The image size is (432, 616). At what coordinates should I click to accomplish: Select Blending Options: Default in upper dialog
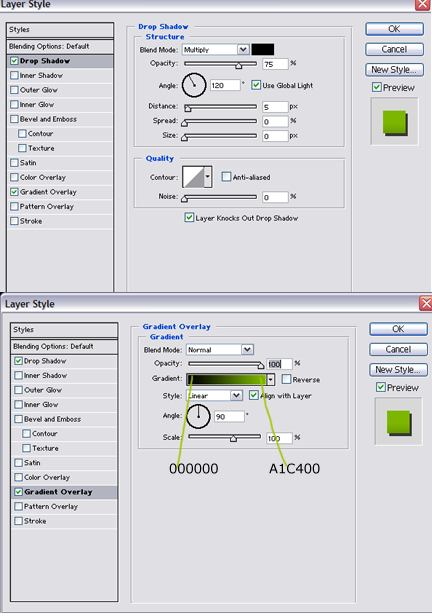60,46
